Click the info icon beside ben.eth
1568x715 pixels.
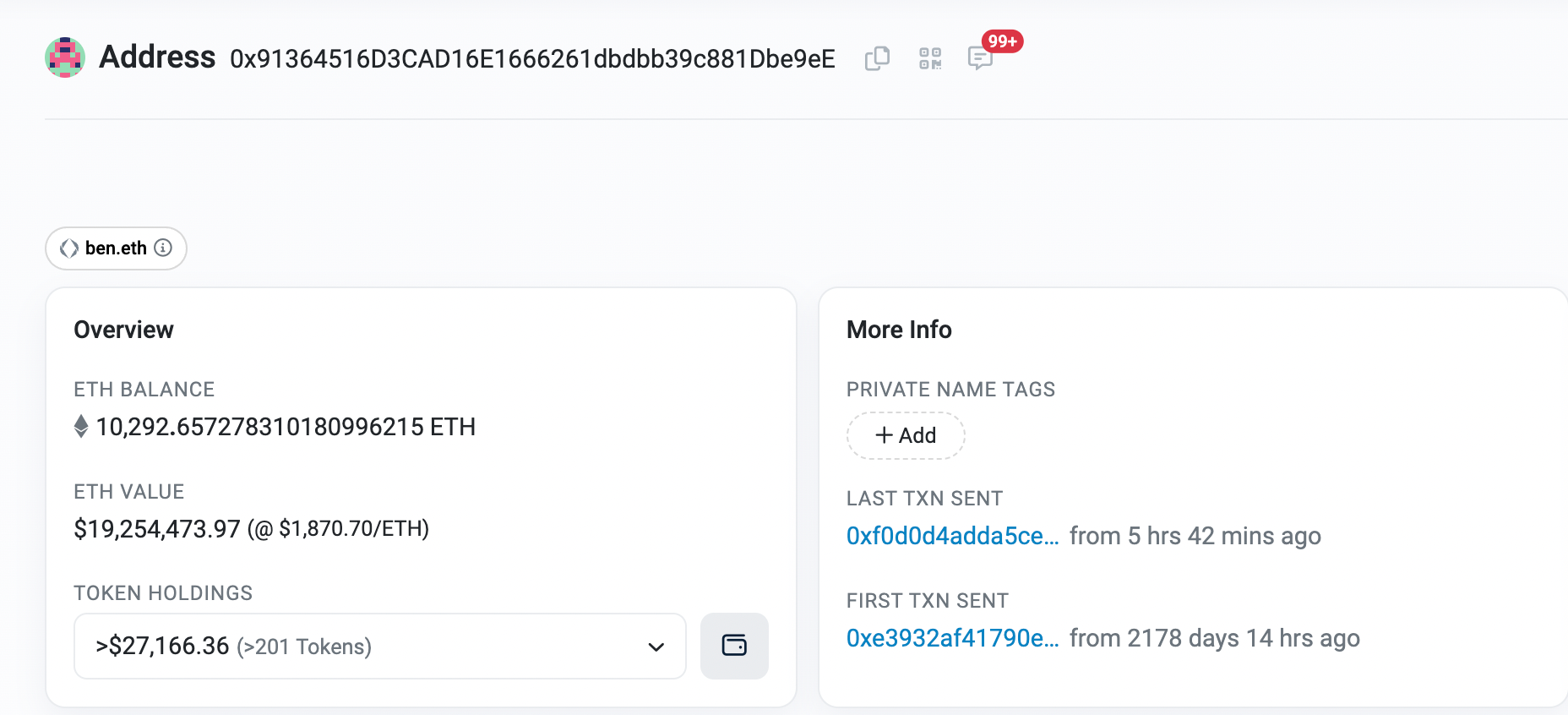[x=163, y=248]
